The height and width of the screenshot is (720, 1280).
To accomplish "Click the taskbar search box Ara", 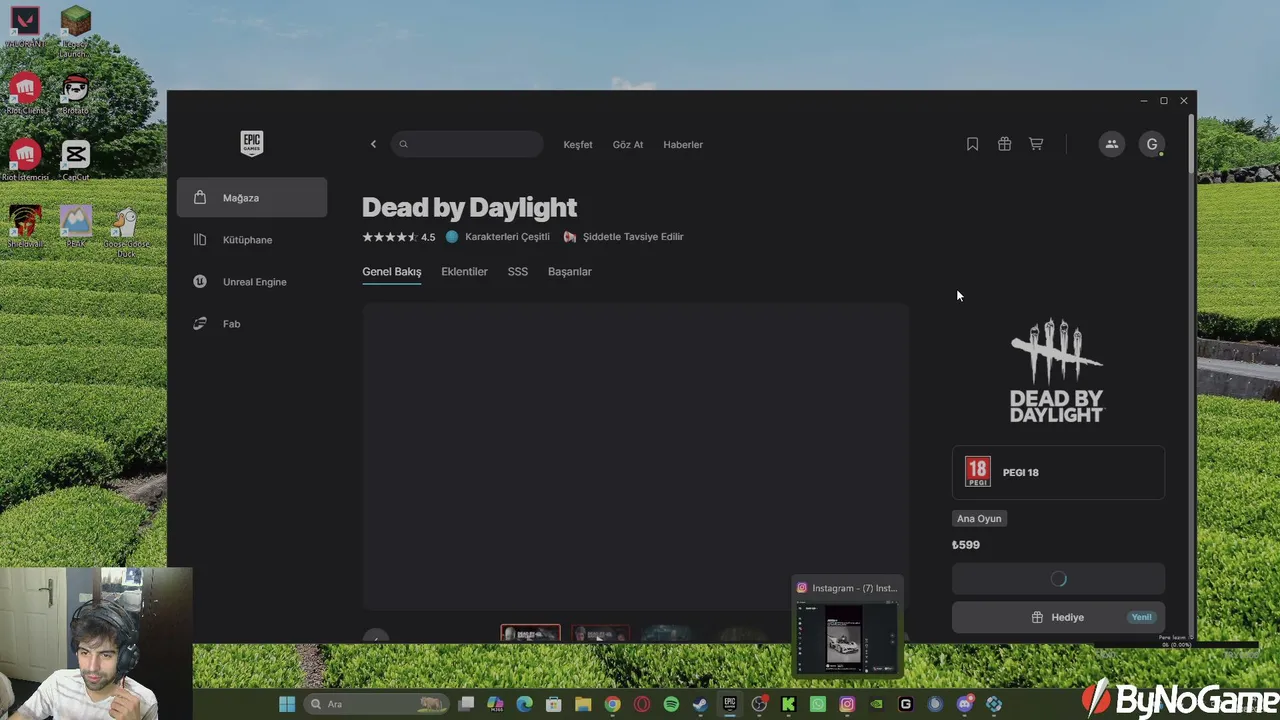I will click(x=376, y=704).
